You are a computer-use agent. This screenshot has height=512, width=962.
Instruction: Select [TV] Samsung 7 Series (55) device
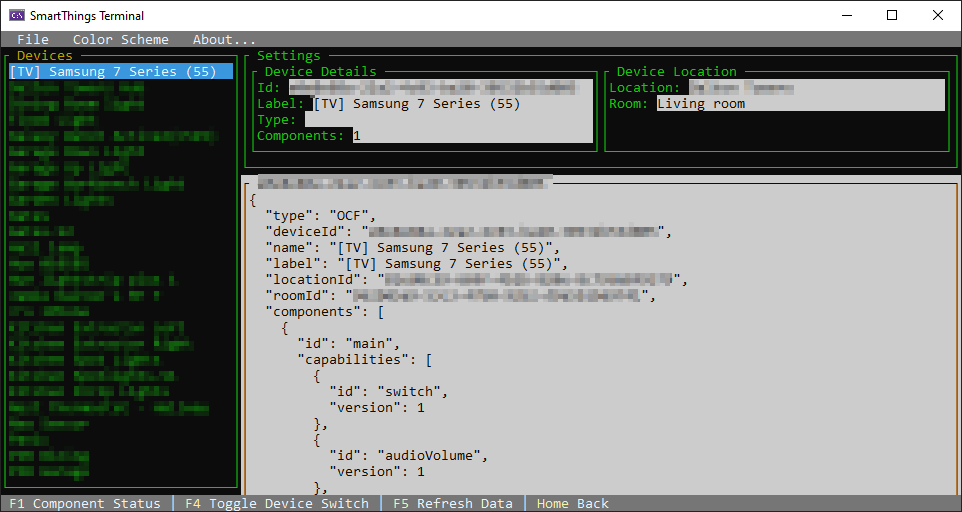click(x=121, y=72)
